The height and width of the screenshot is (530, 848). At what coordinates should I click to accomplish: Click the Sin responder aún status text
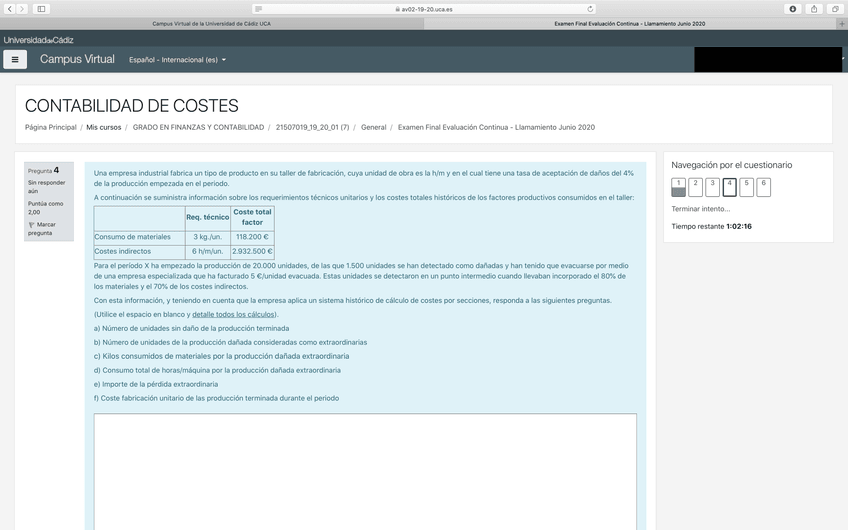coord(47,187)
